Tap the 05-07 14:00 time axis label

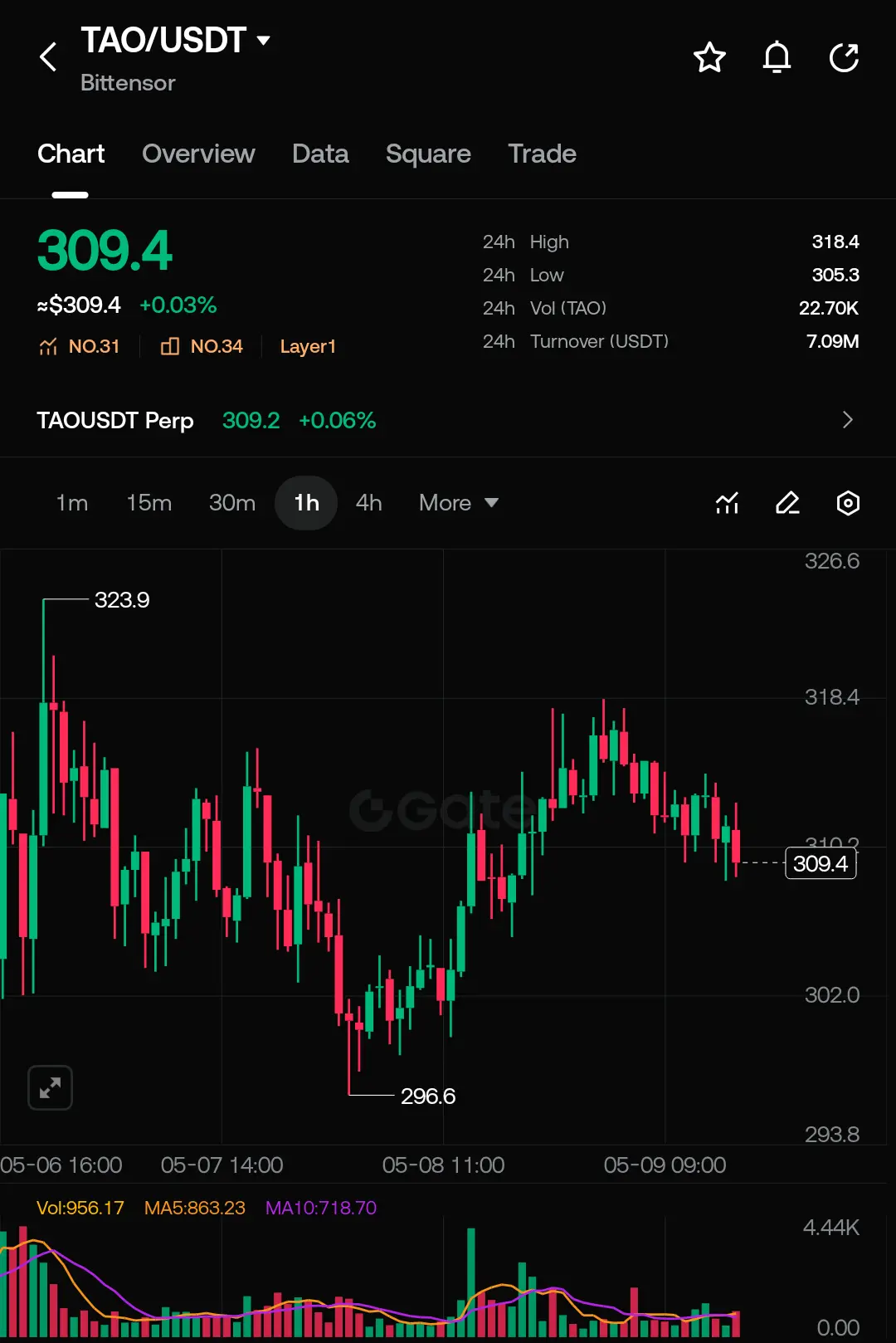tap(222, 1165)
